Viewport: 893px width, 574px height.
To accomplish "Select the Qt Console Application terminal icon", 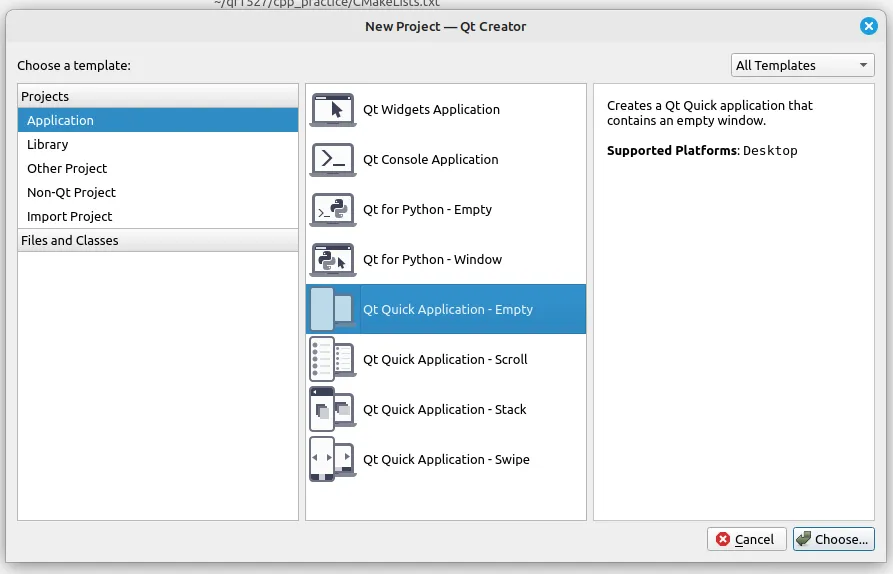I will coord(333,159).
